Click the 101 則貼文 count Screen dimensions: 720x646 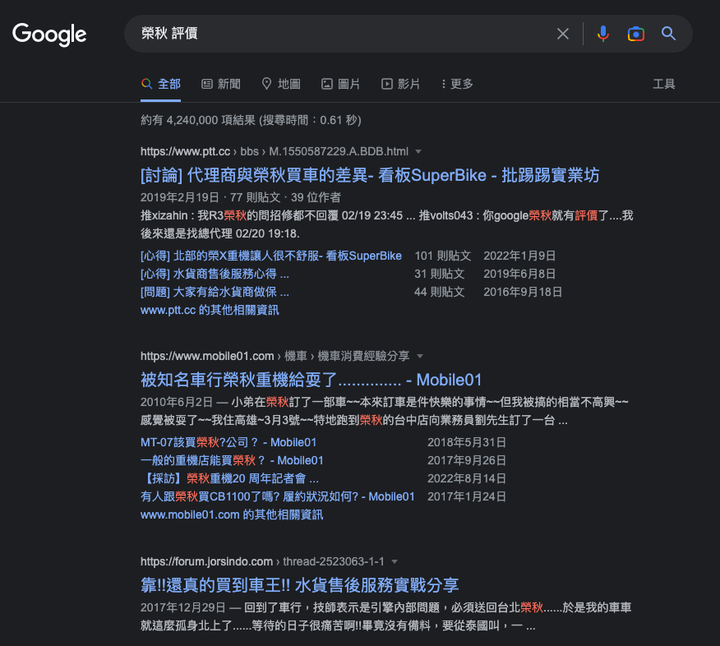point(443,256)
